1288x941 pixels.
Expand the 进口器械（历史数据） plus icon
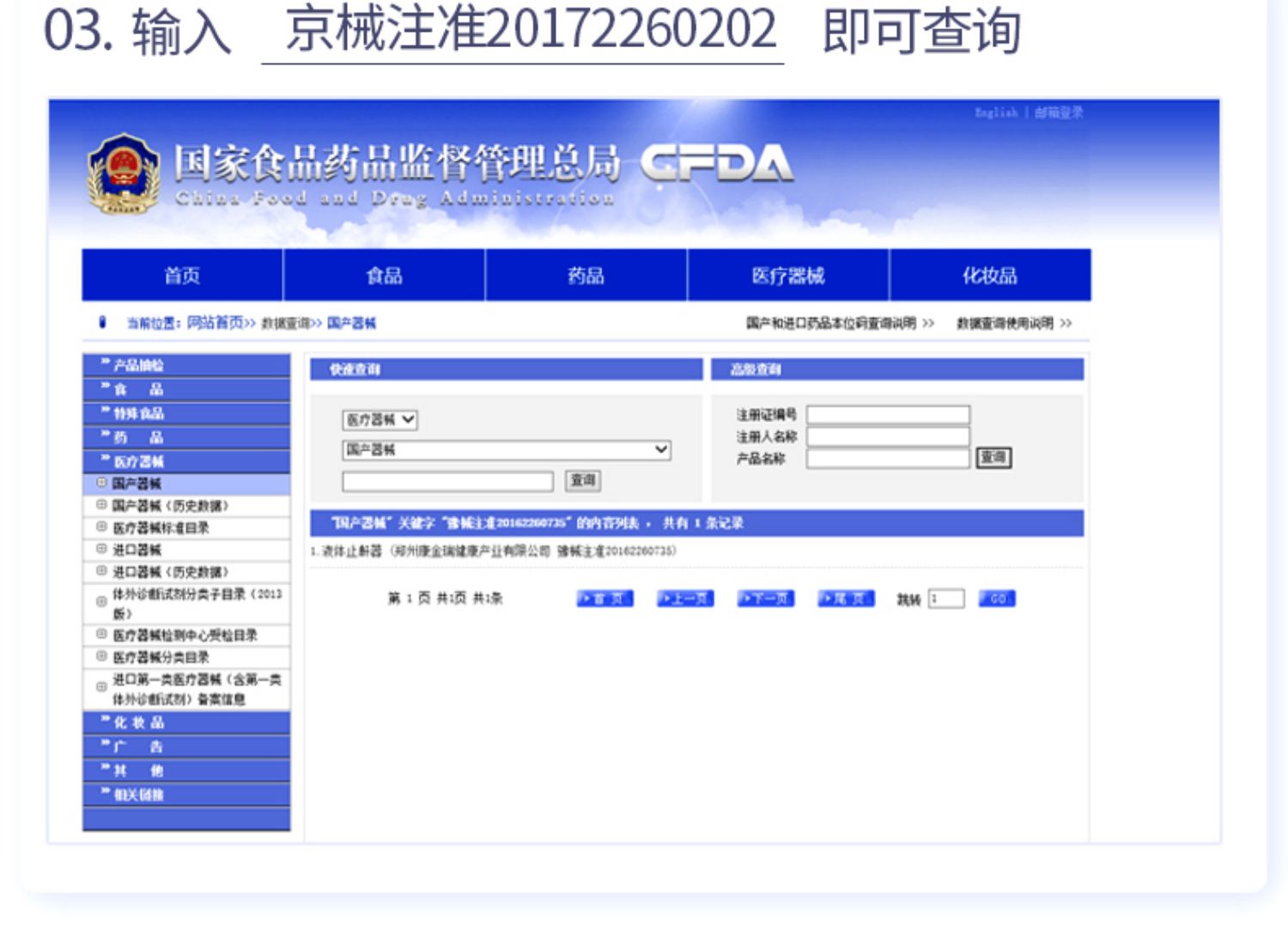[101, 570]
